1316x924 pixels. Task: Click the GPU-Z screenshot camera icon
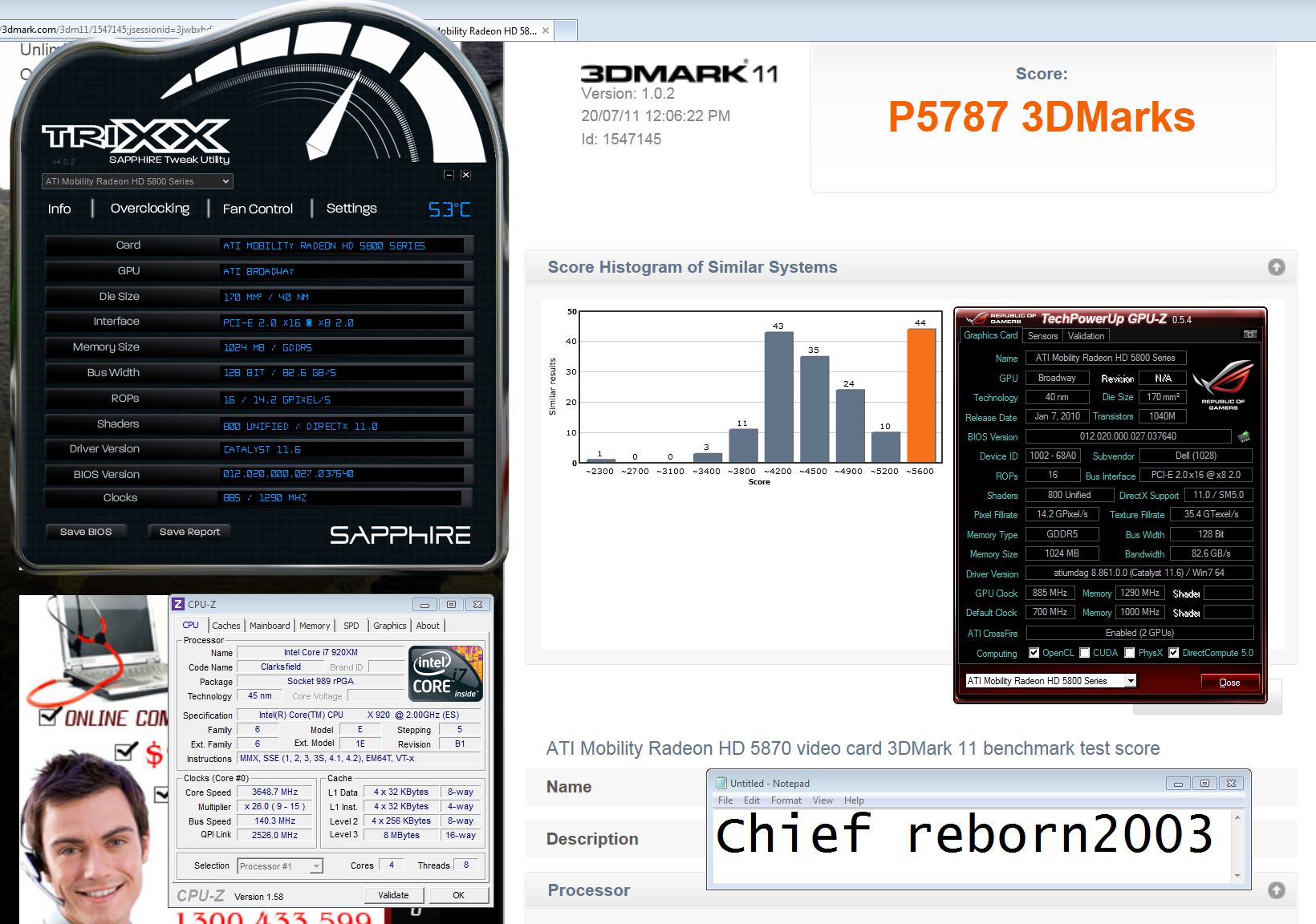(1249, 334)
